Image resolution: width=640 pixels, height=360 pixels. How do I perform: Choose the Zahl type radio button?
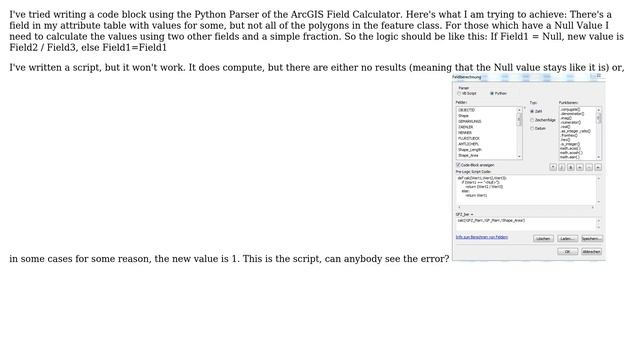pos(532,111)
